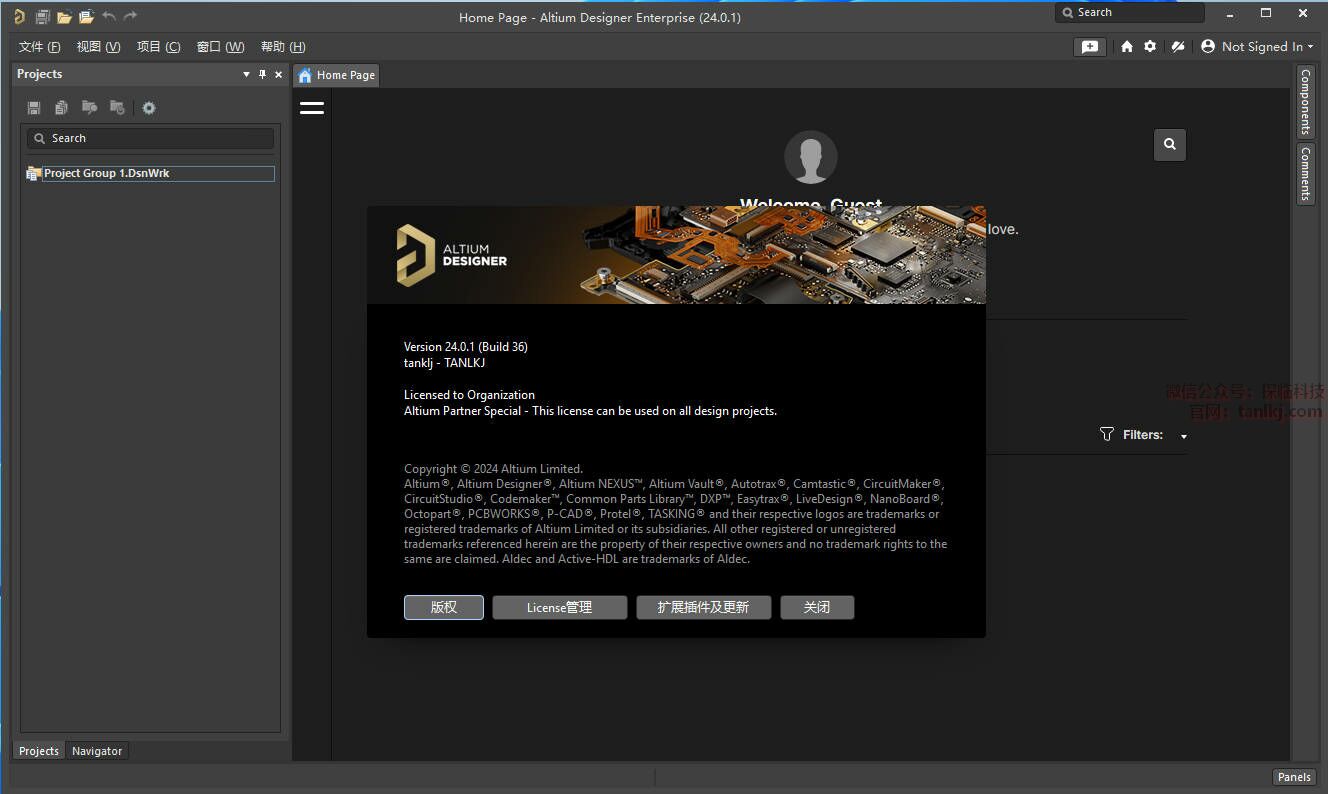Viewport: 1328px width, 794px height.
Task: Select the Projects tab at panel bottom
Action: point(39,751)
